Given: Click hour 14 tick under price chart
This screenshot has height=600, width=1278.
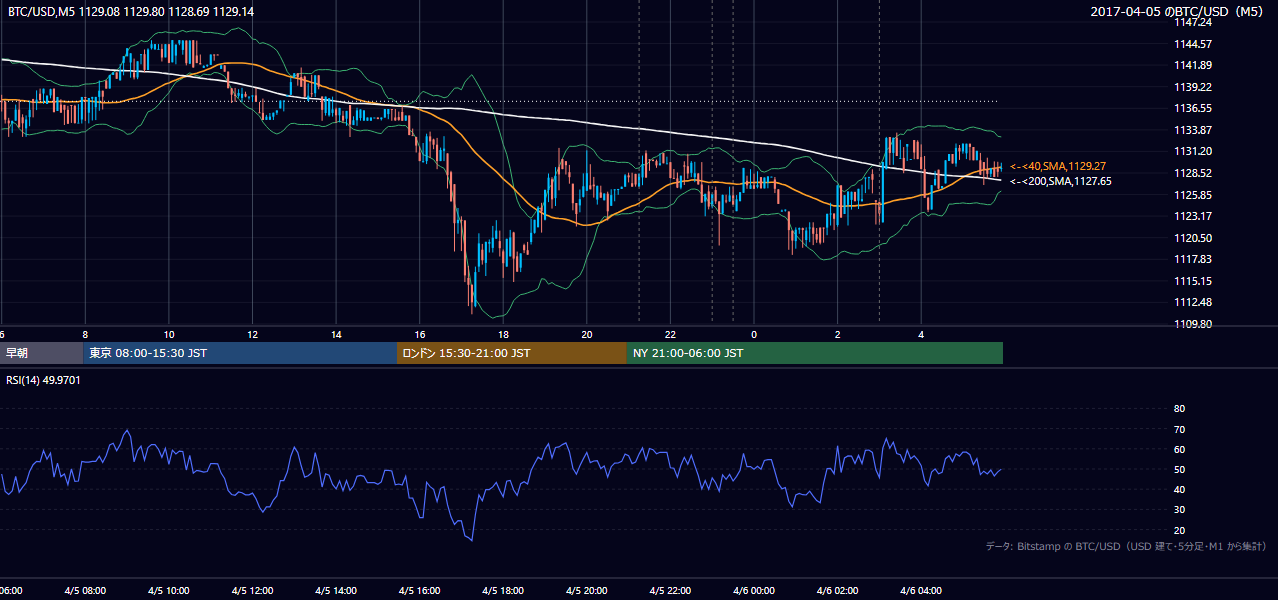Looking at the screenshot, I should tap(337, 335).
